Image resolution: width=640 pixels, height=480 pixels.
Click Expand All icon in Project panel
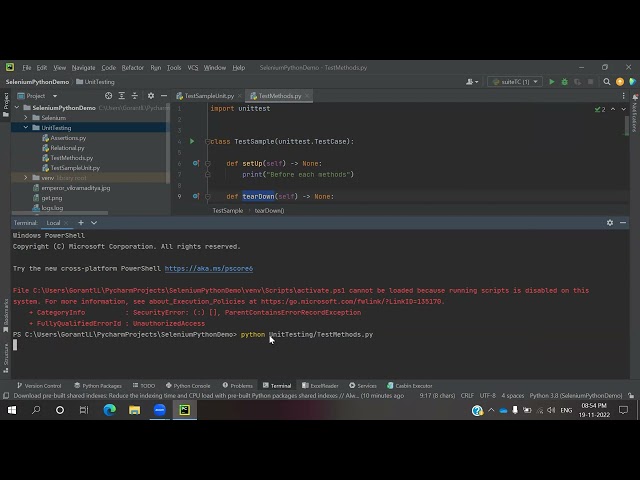(x=122, y=96)
